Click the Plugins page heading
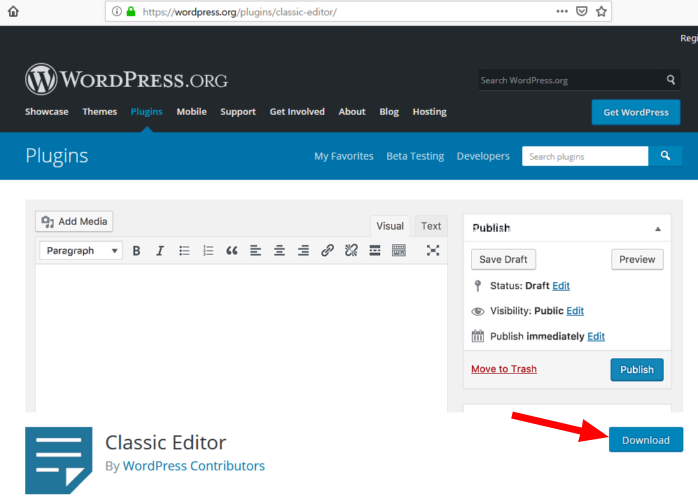This screenshot has width=698, height=497. click(57, 156)
